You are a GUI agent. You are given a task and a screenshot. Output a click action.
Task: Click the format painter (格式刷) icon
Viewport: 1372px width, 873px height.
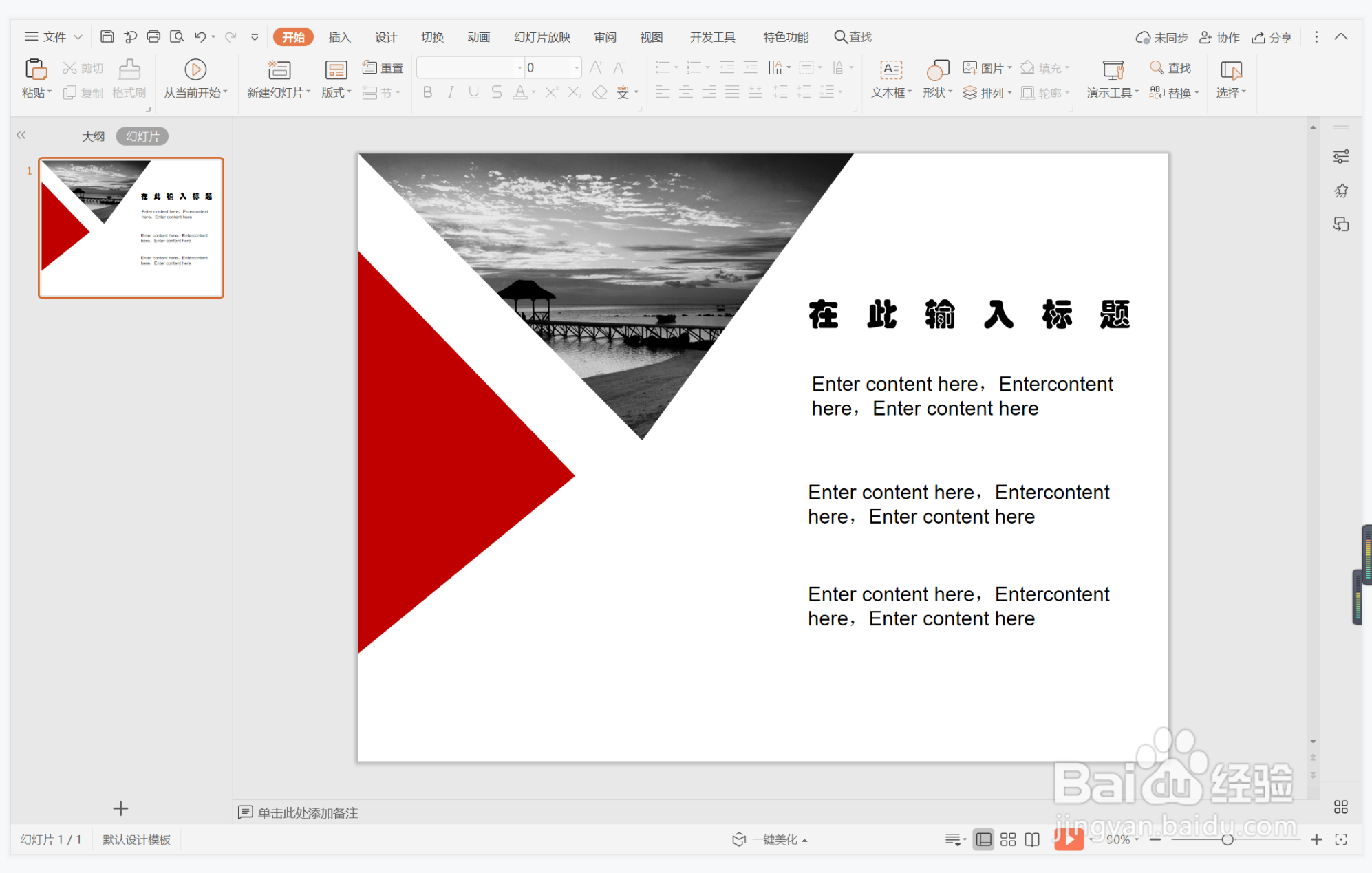click(x=129, y=69)
